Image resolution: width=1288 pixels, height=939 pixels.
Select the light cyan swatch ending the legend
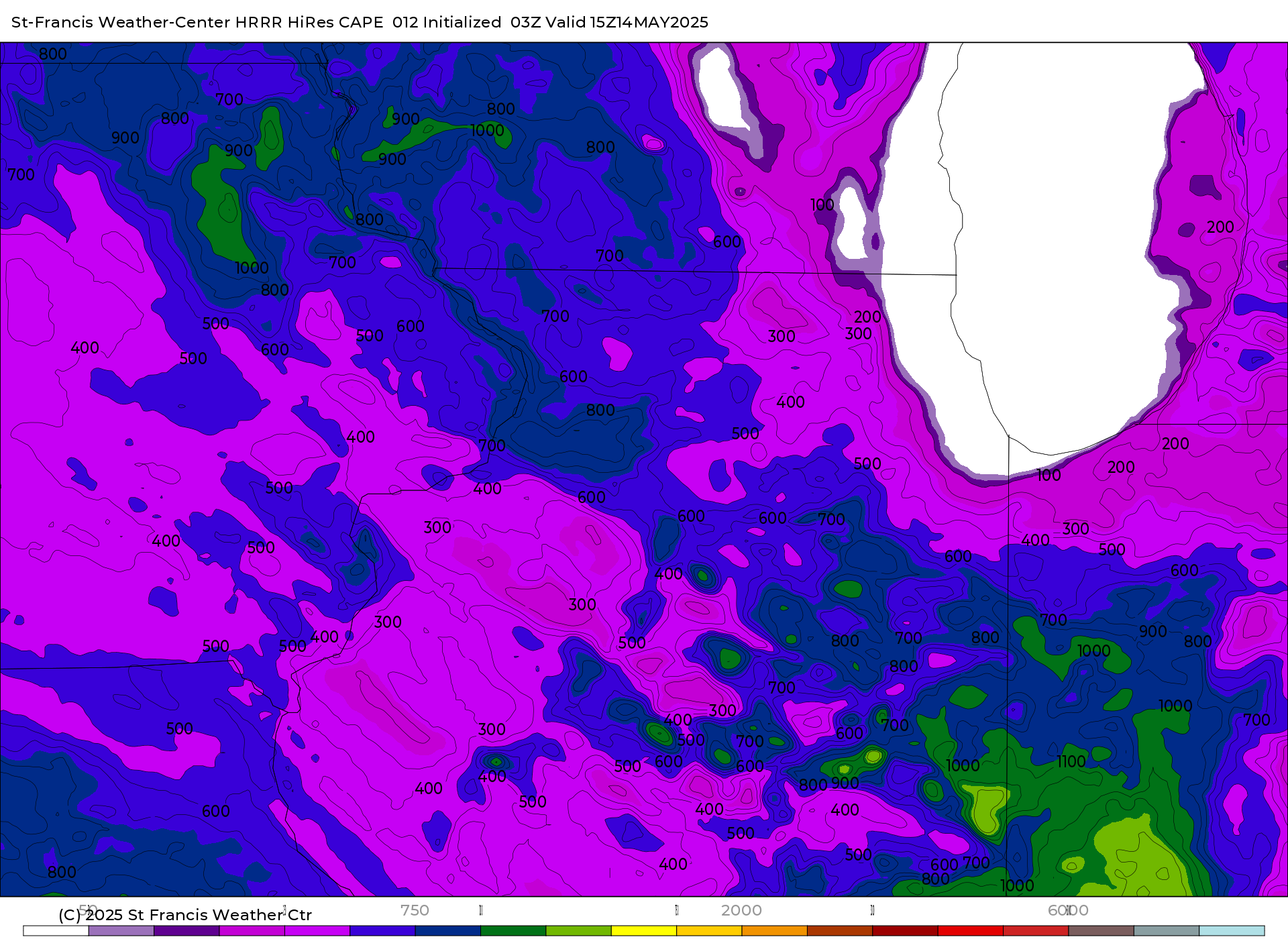1232,931
